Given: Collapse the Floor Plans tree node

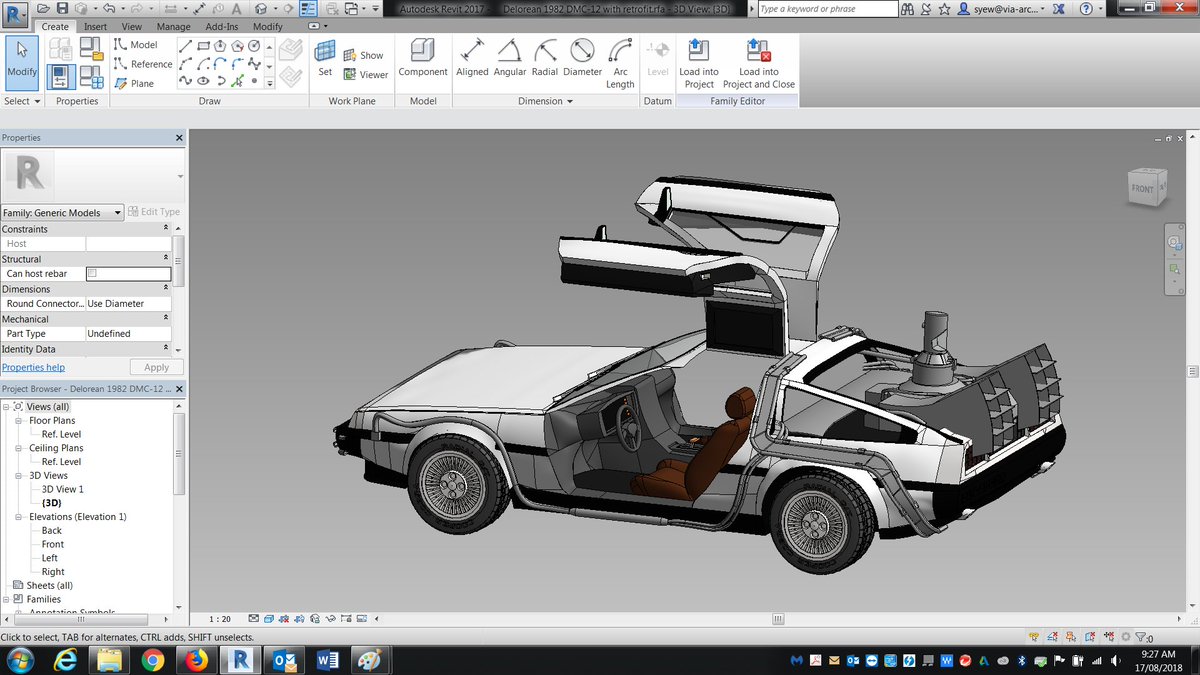Looking at the screenshot, I should [19, 421].
